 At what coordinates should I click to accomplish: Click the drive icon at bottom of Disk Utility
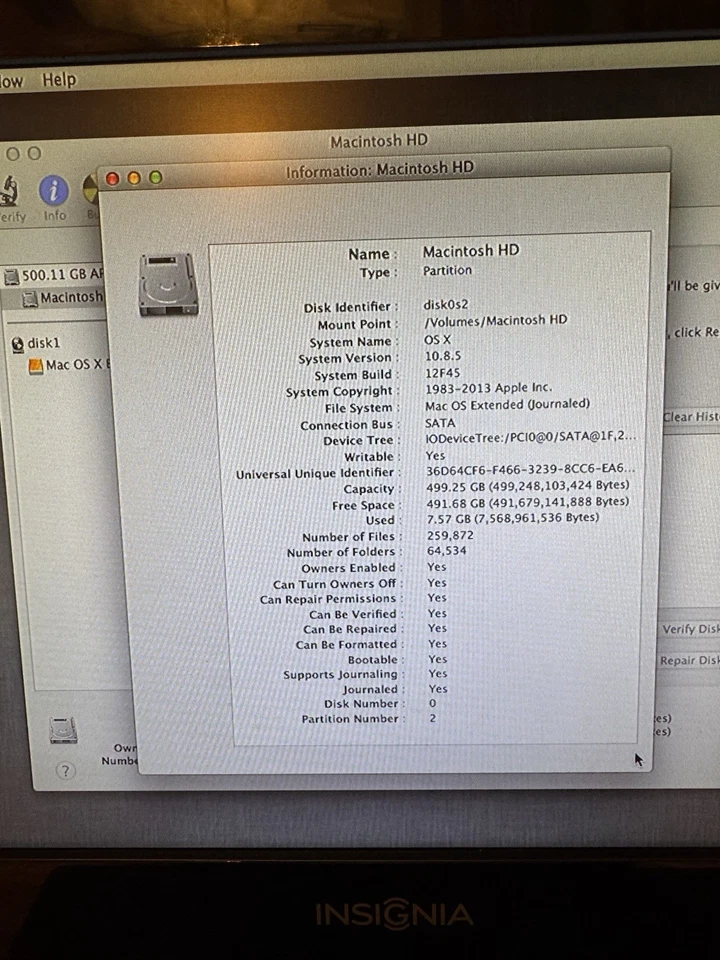click(64, 730)
